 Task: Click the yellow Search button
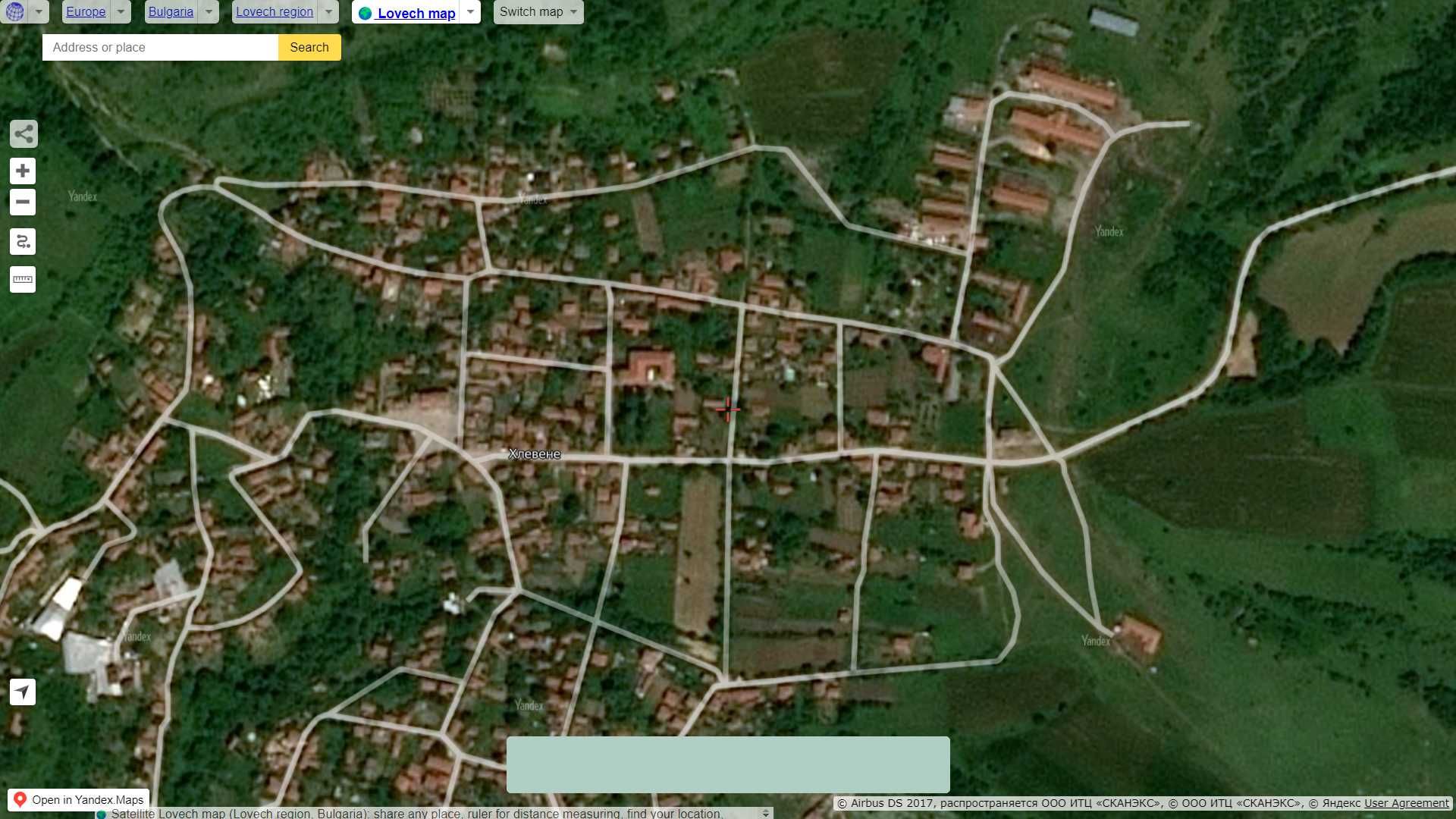[309, 47]
